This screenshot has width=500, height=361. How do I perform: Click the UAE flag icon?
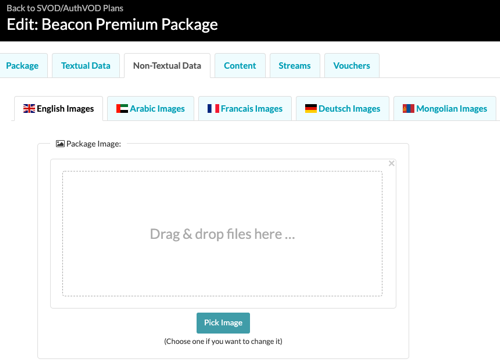[122, 109]
